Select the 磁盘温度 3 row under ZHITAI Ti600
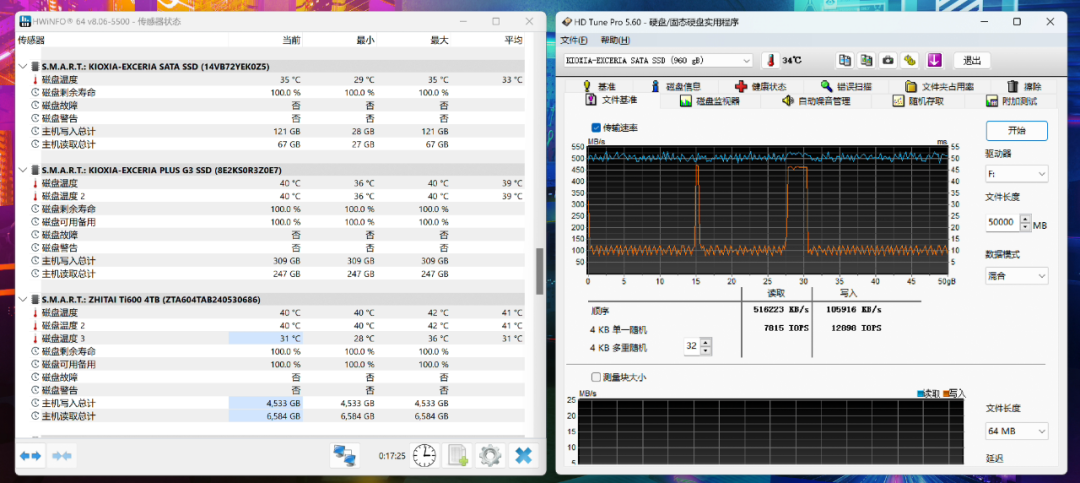The width and height of the screenshot is (1080, 483). click(x=271, y=338)
